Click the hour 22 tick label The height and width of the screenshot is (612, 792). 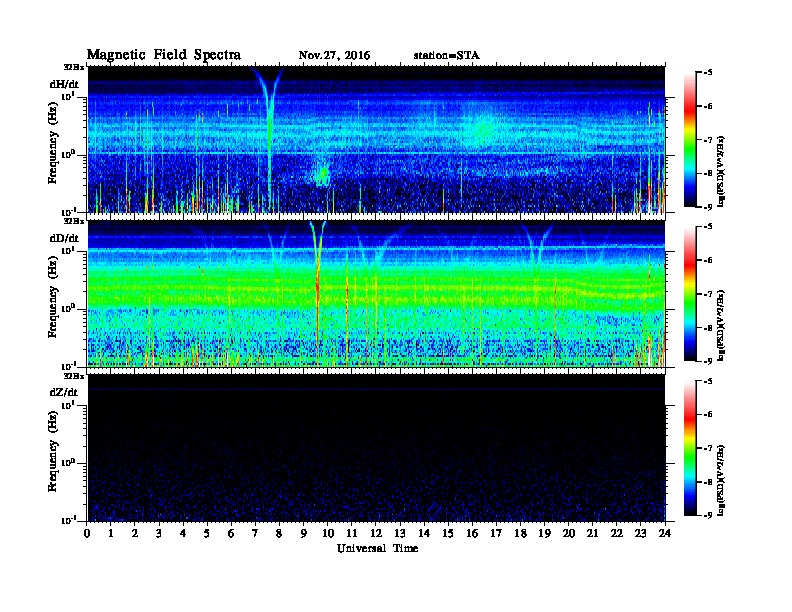pyautogui.click(x=616, y=534)
